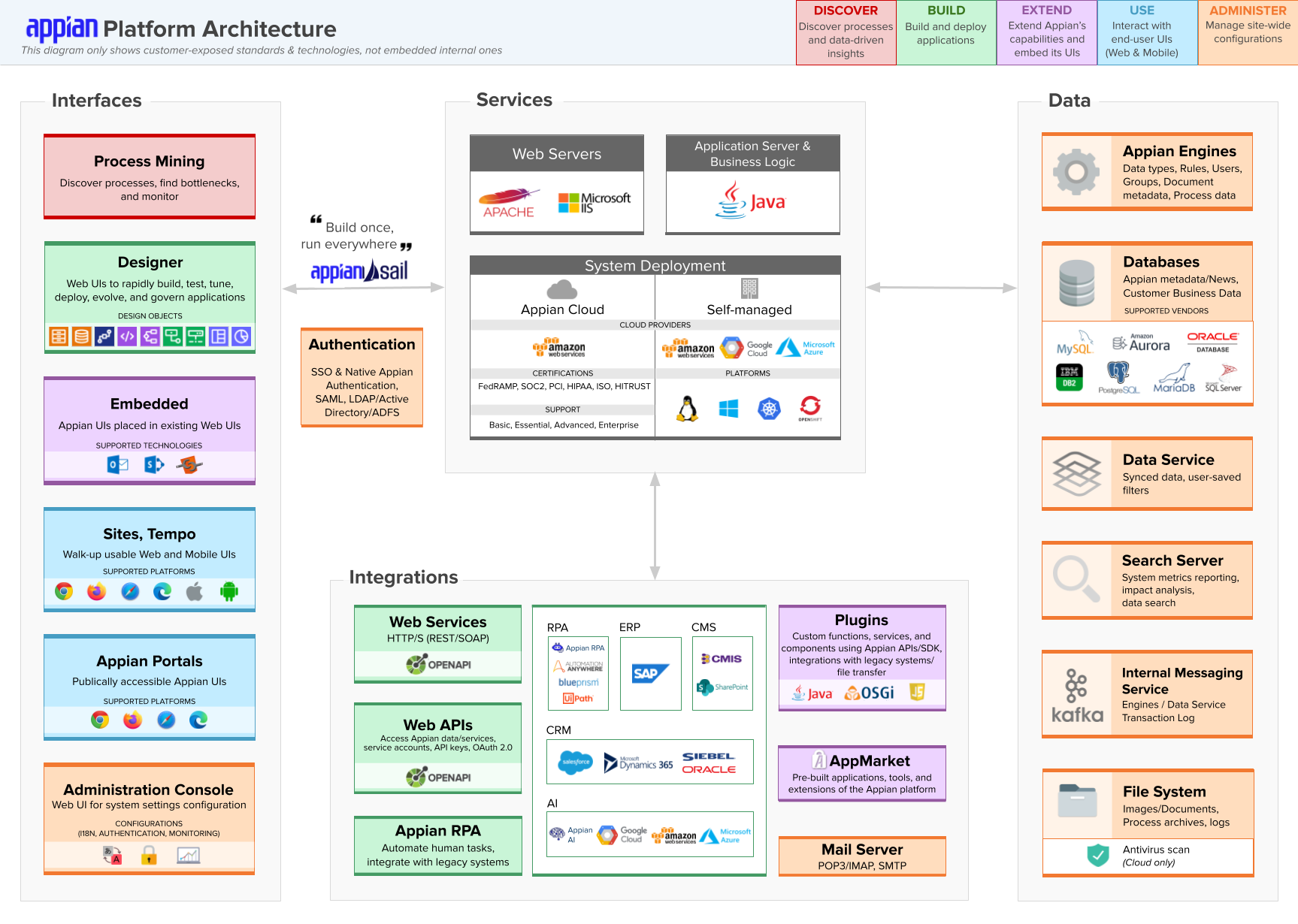The image size is (1298, 924).
Task: Click the Chrome icon under Appian Portals
Action: tap(100, 720)
